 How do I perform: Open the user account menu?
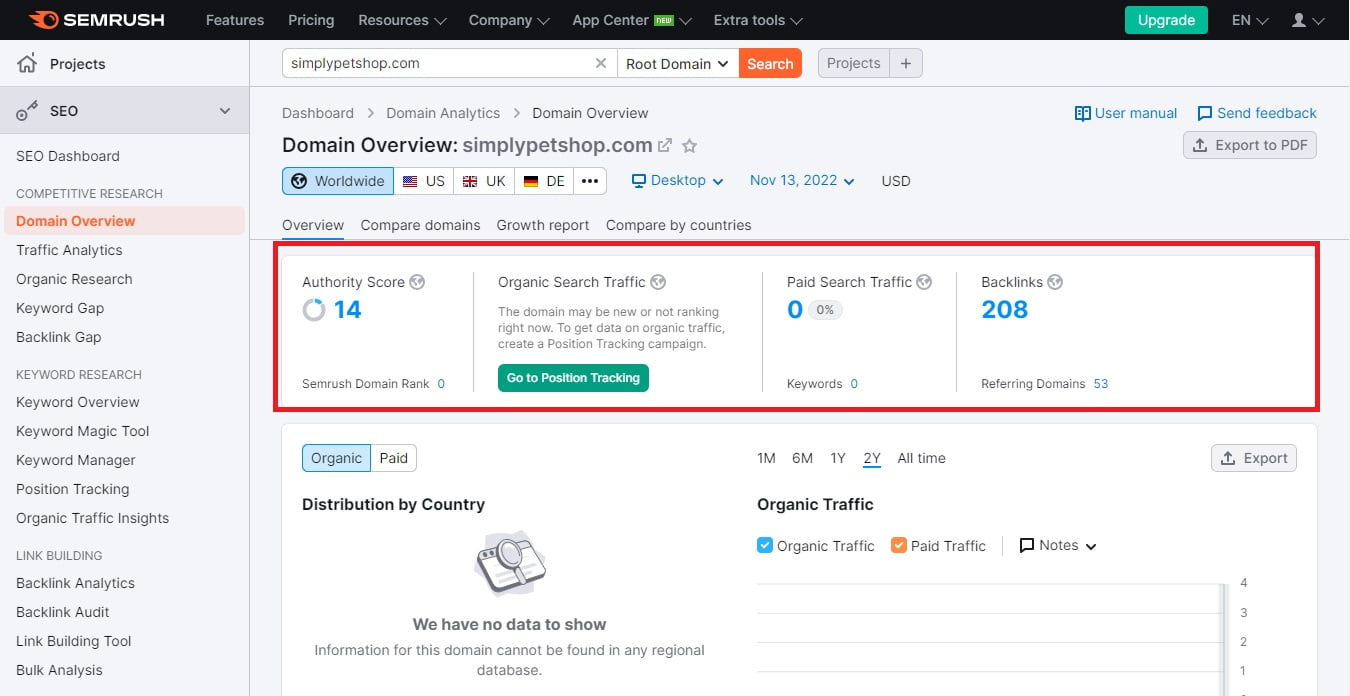(1308, 20)
